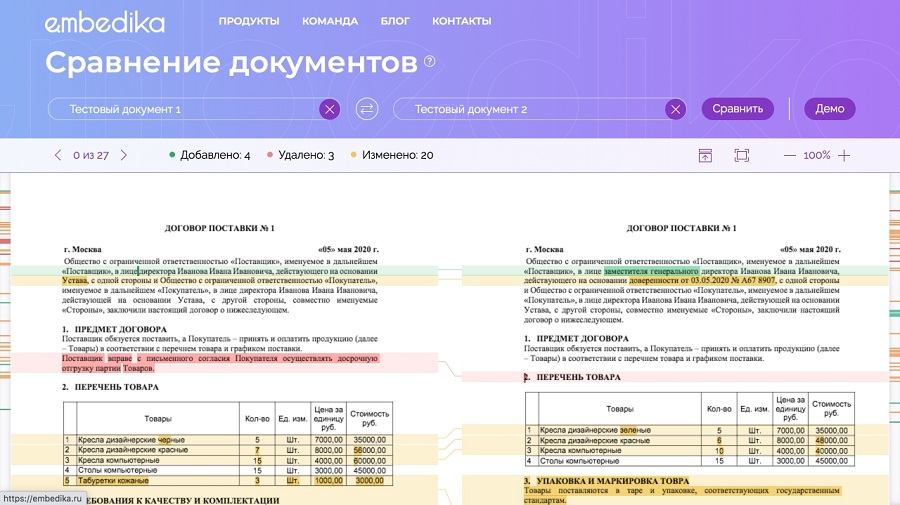Viewport: 900px width, 505px height.
Task: Toggle fullscreen view of the comparison
Action: point(741,155)
